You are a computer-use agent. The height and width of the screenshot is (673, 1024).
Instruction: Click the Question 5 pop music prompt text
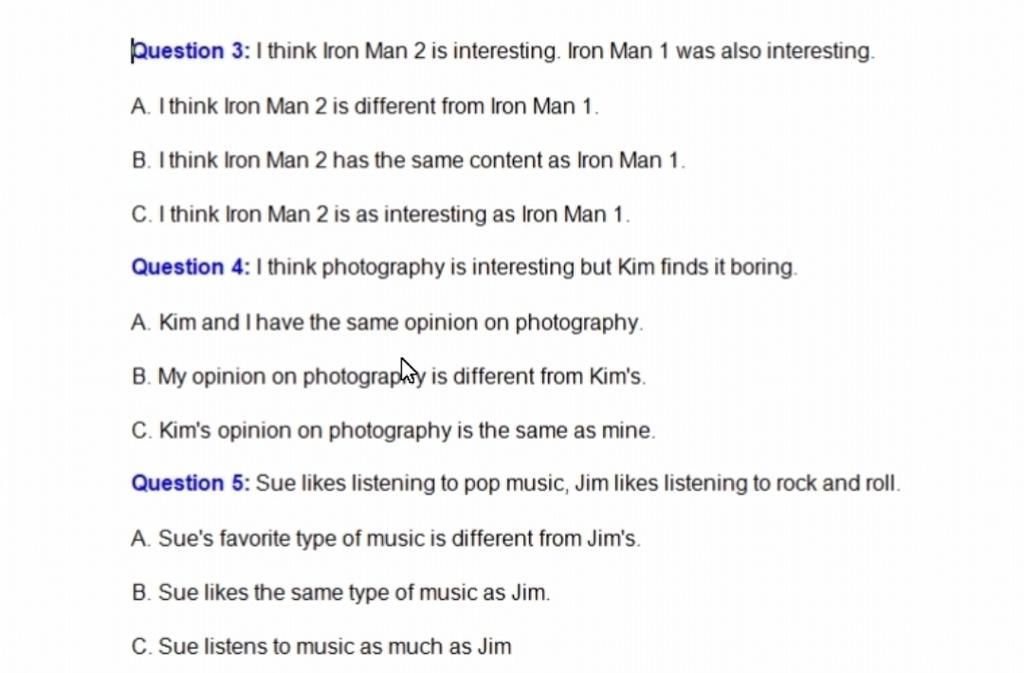coord(578,483)
